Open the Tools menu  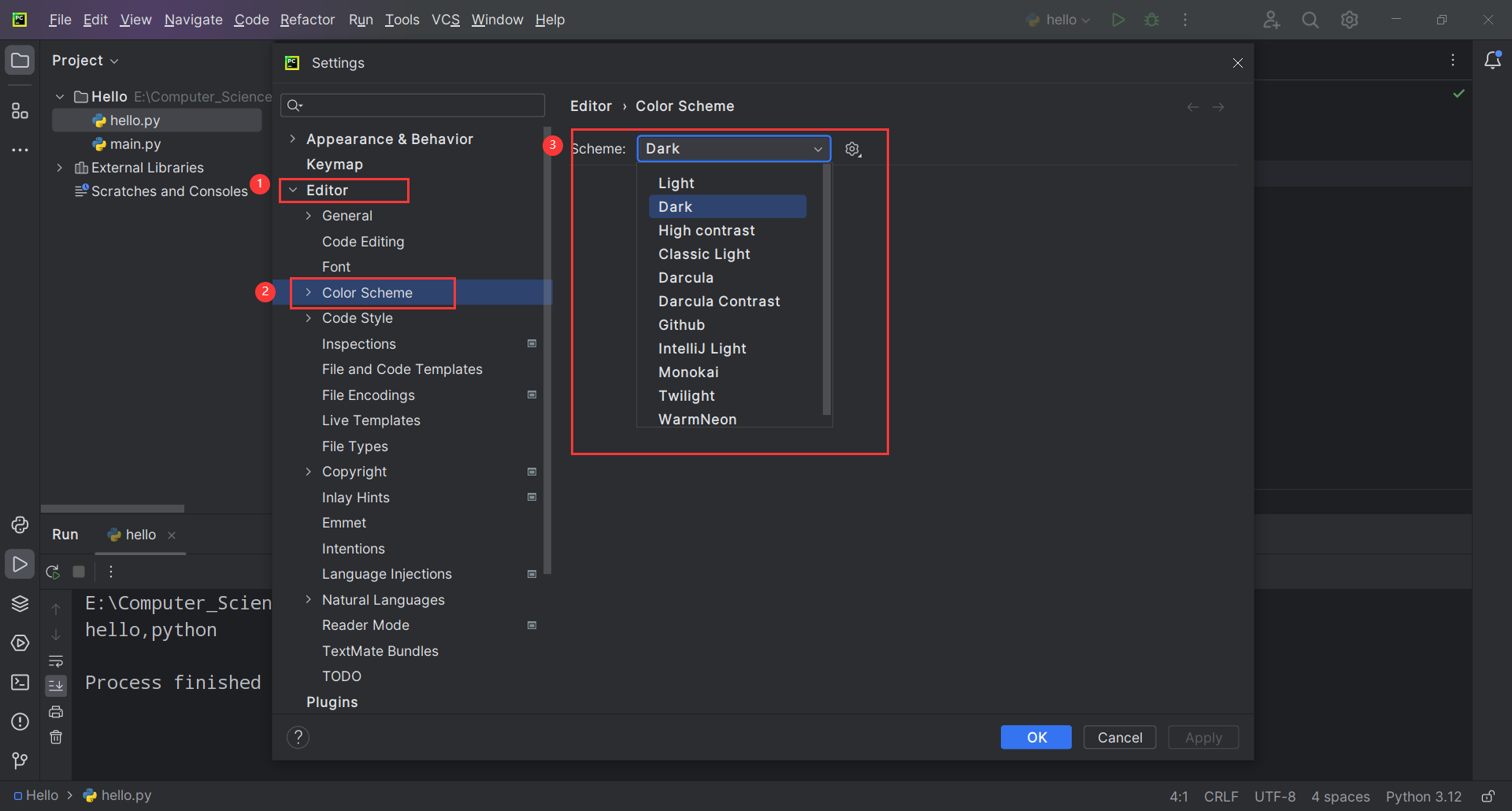pos(402,20)
